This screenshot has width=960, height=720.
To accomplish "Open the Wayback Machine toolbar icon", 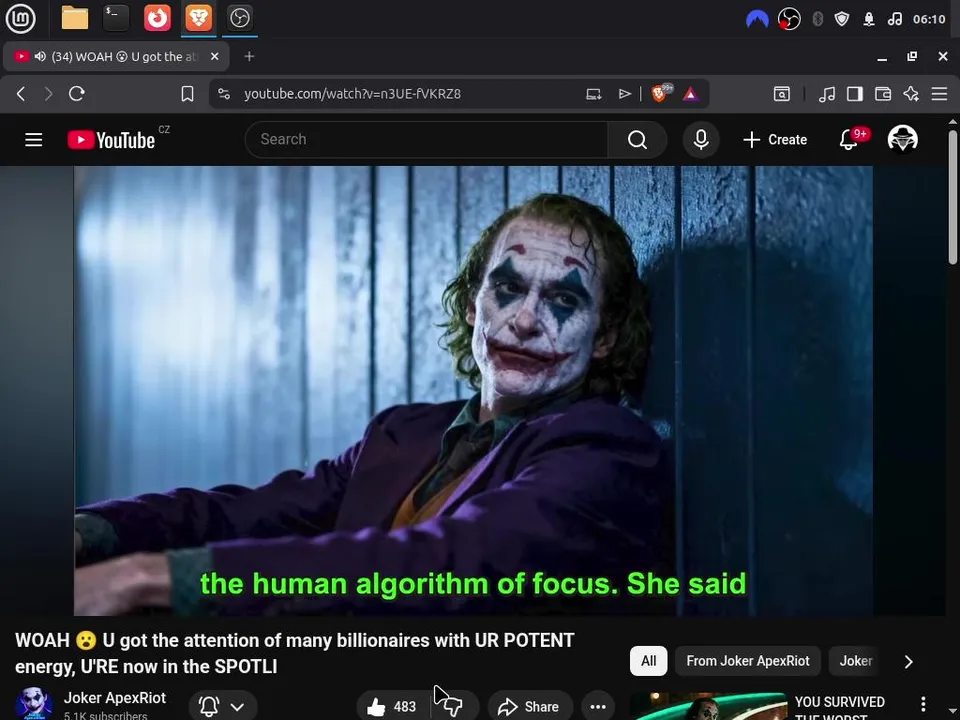I will click(782, 94).
